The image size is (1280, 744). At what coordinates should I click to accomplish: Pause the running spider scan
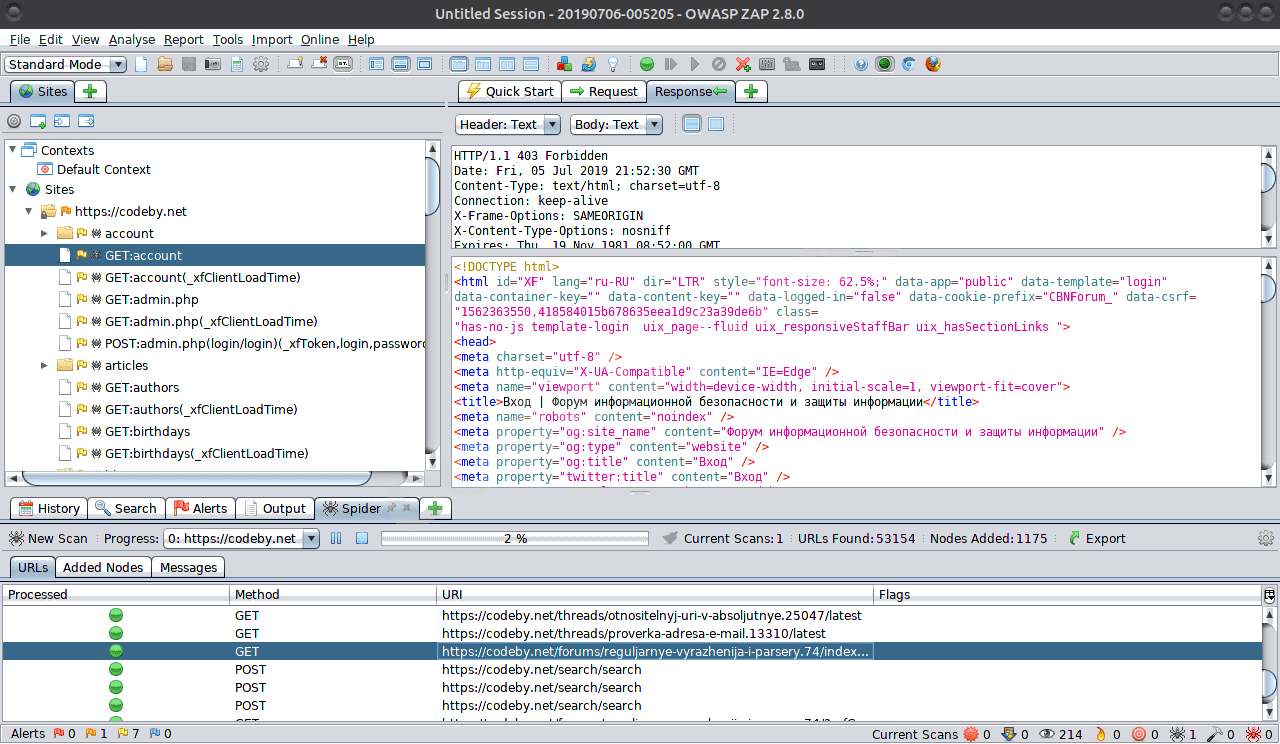(336, 538)
